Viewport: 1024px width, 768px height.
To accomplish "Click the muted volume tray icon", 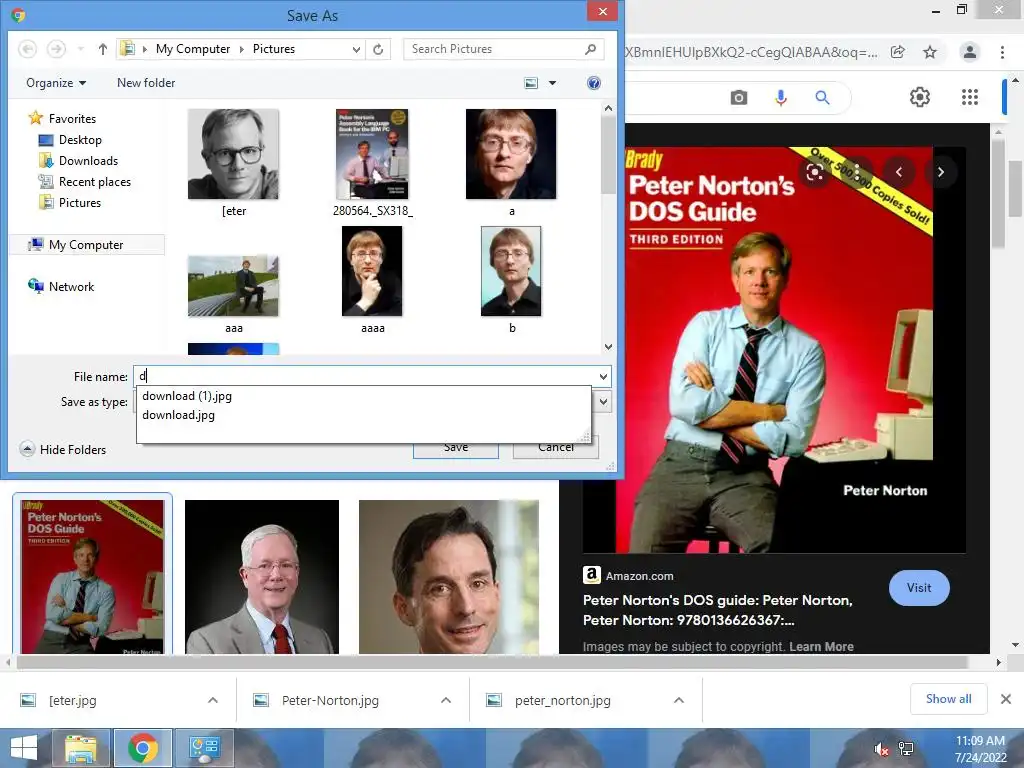I will (x=881, y=749).
